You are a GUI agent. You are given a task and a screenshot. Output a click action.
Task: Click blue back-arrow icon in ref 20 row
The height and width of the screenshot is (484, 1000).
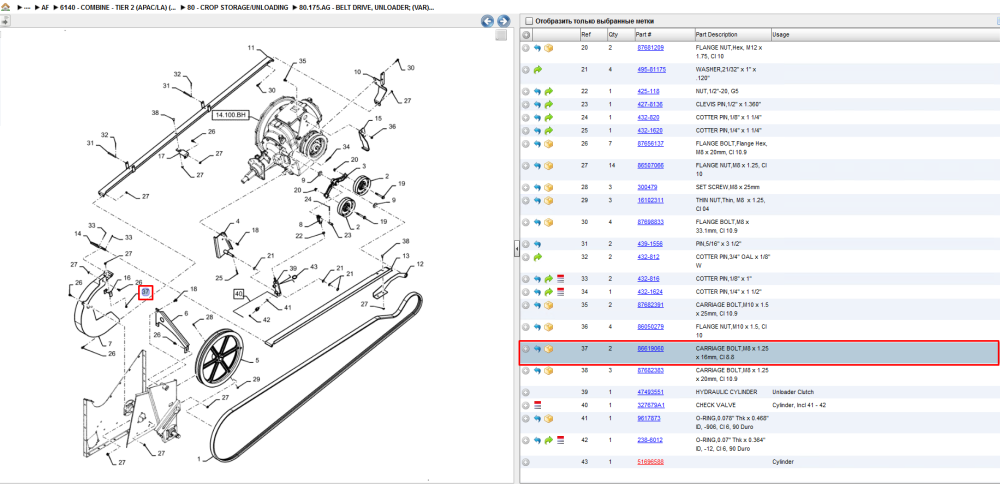tap(538, 48)
